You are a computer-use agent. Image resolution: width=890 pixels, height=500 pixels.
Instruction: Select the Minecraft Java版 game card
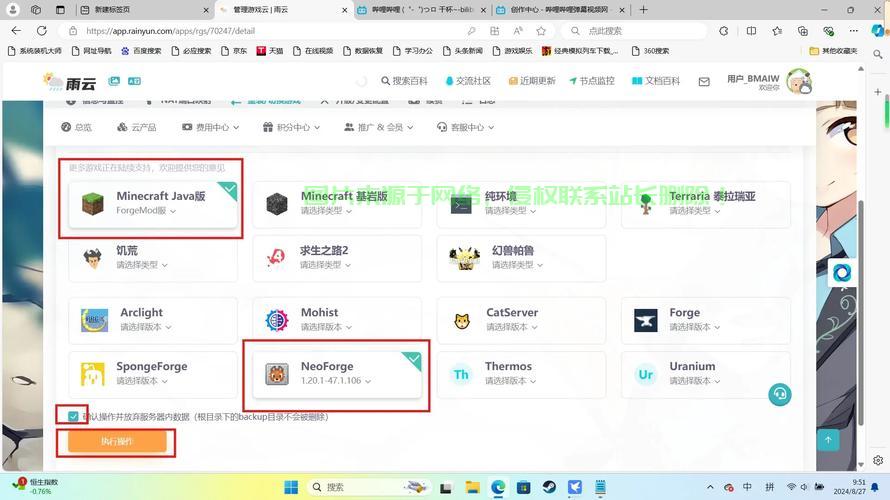pyautogui.click(x=153, y=204)
